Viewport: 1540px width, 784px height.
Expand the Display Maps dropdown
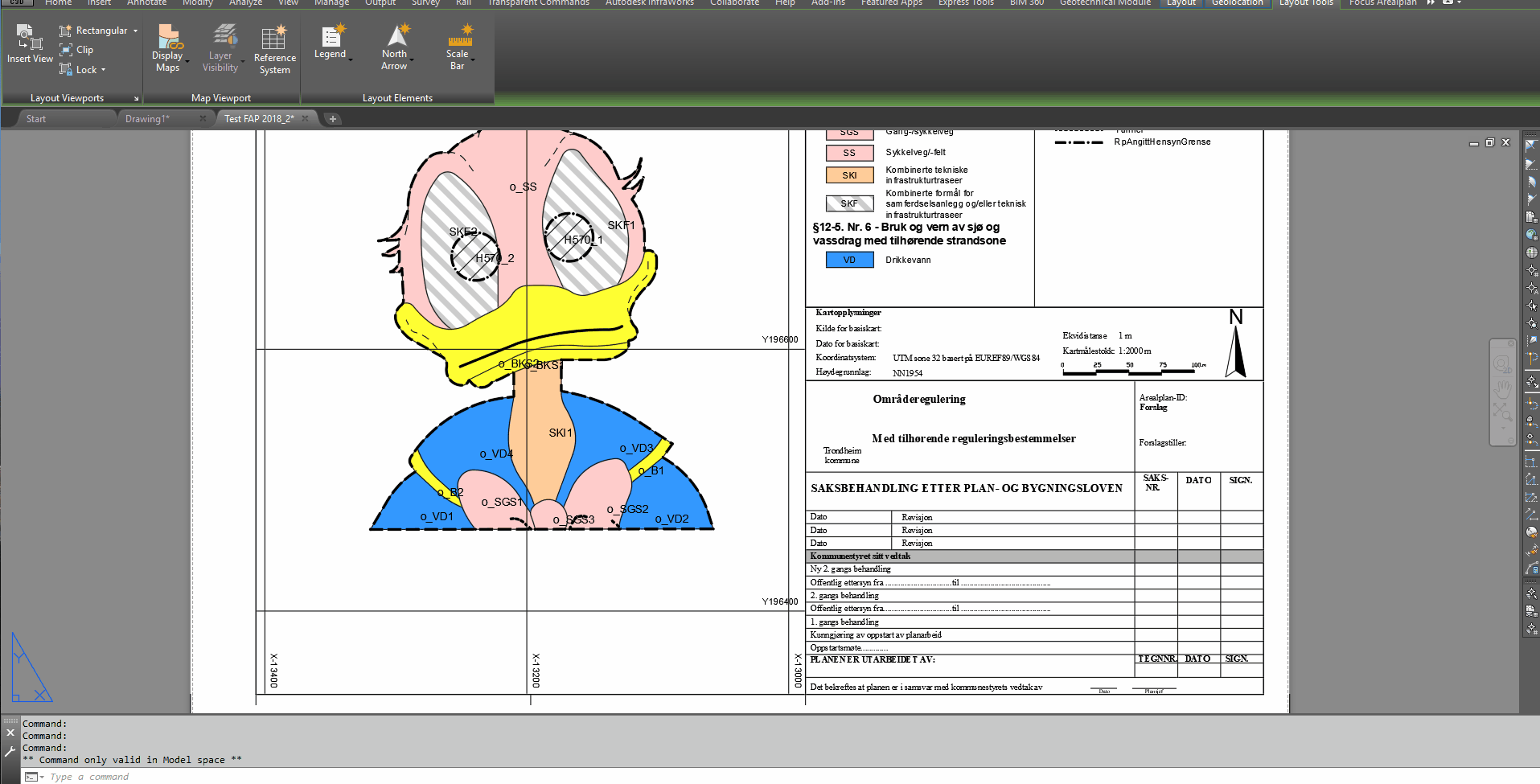click(x=187, y=62)
